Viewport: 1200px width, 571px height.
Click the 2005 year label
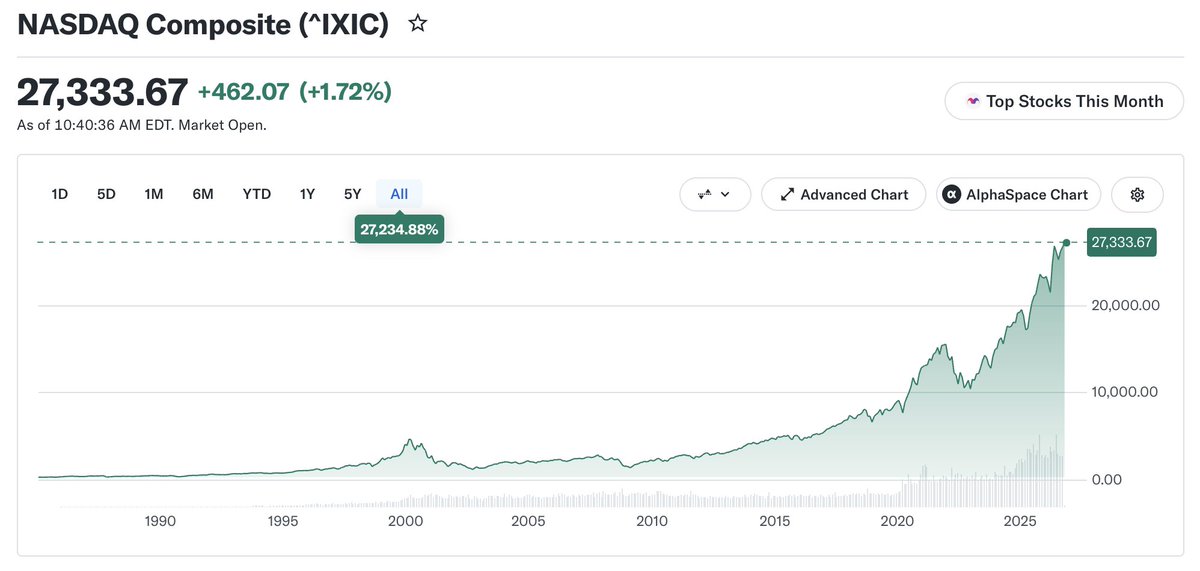[x=528, y=521]
